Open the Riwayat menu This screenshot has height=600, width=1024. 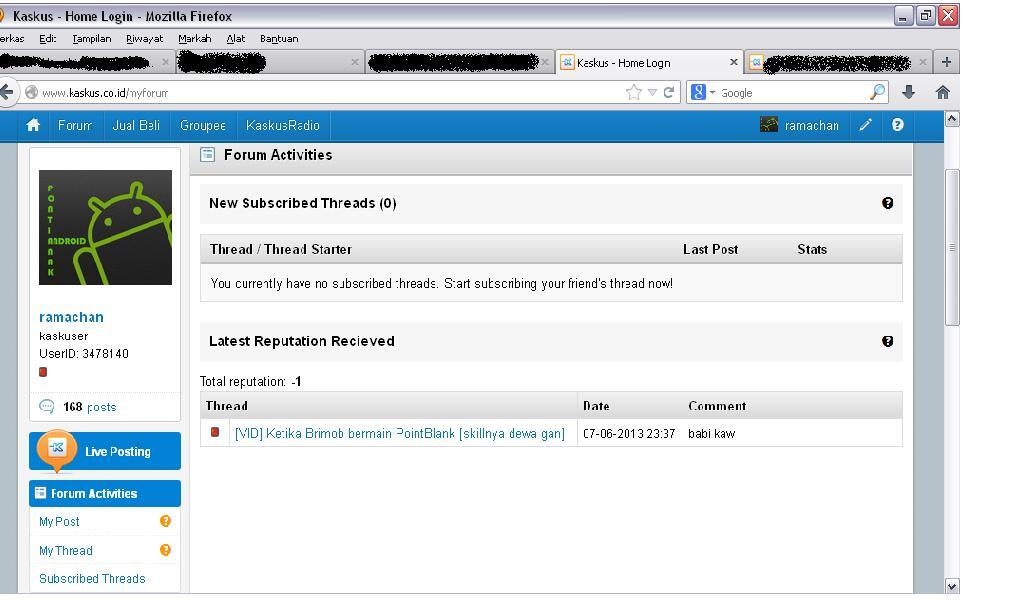click(144, 39)
